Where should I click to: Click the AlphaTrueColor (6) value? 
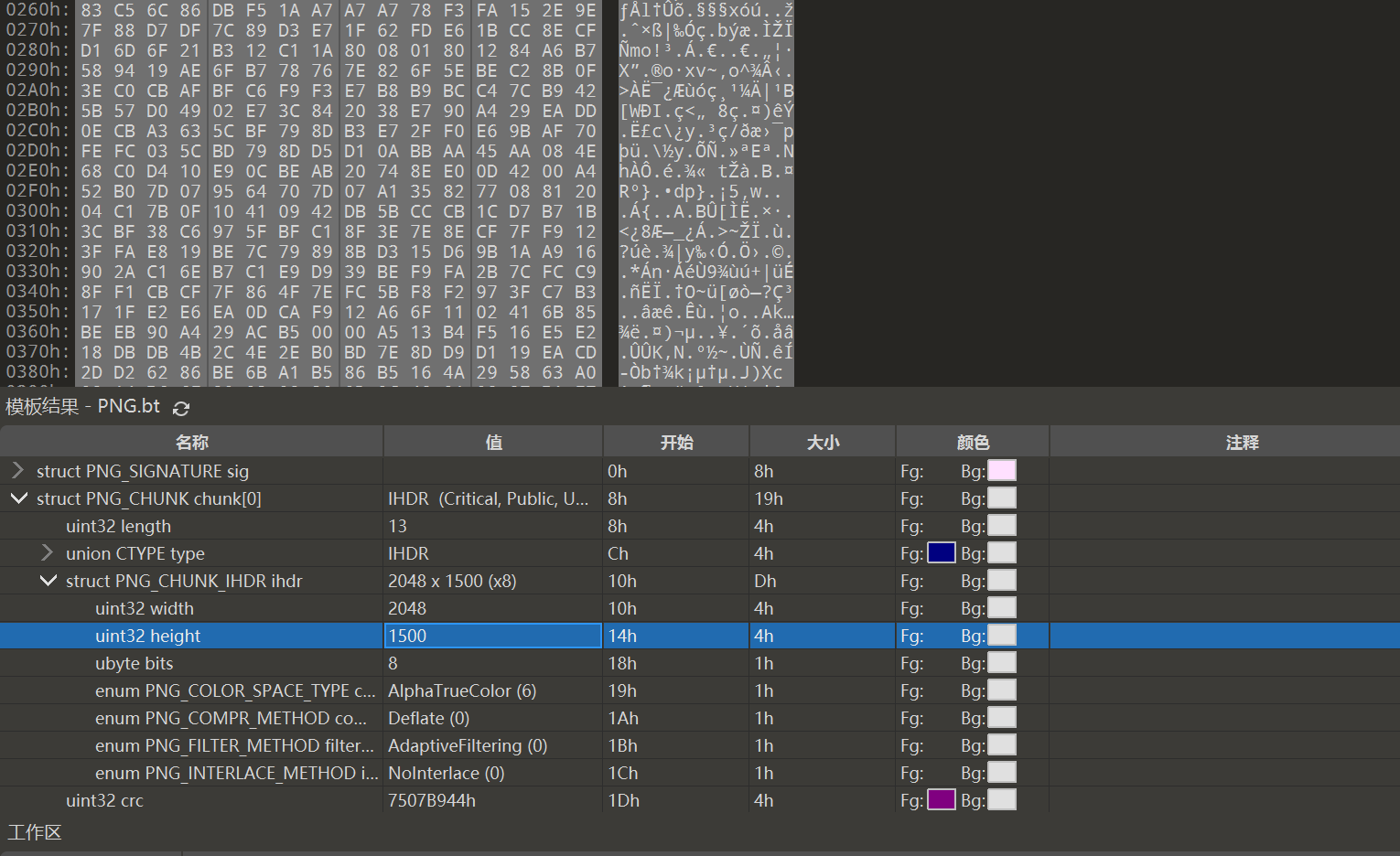point(462,690)
